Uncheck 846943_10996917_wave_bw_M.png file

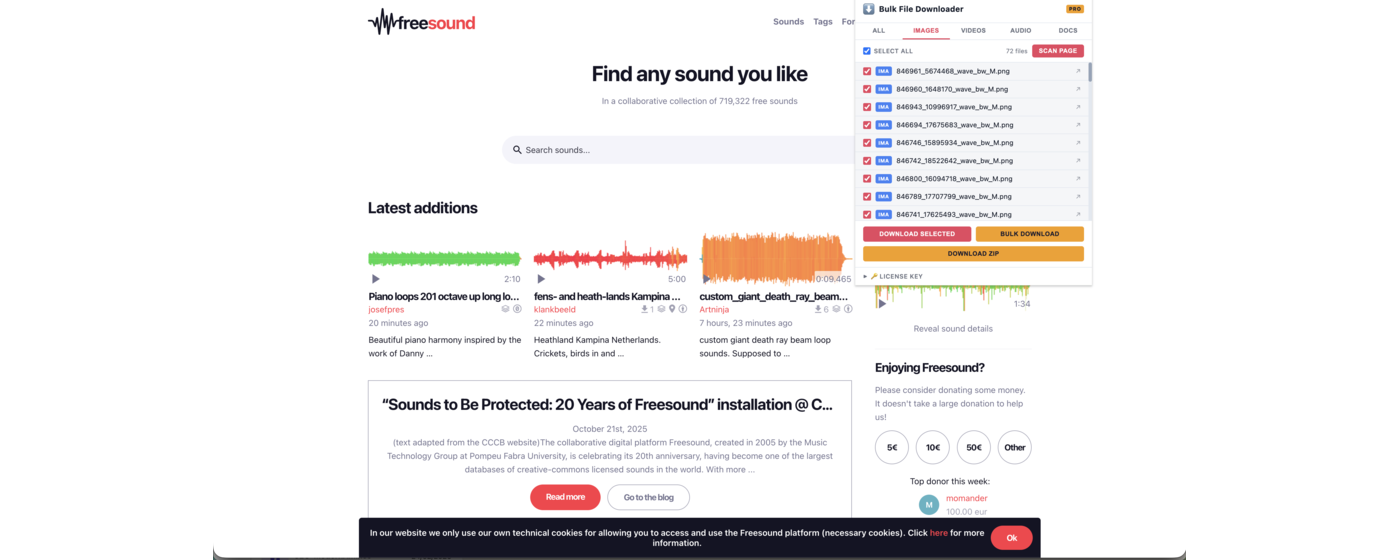[x=867, y=107]
